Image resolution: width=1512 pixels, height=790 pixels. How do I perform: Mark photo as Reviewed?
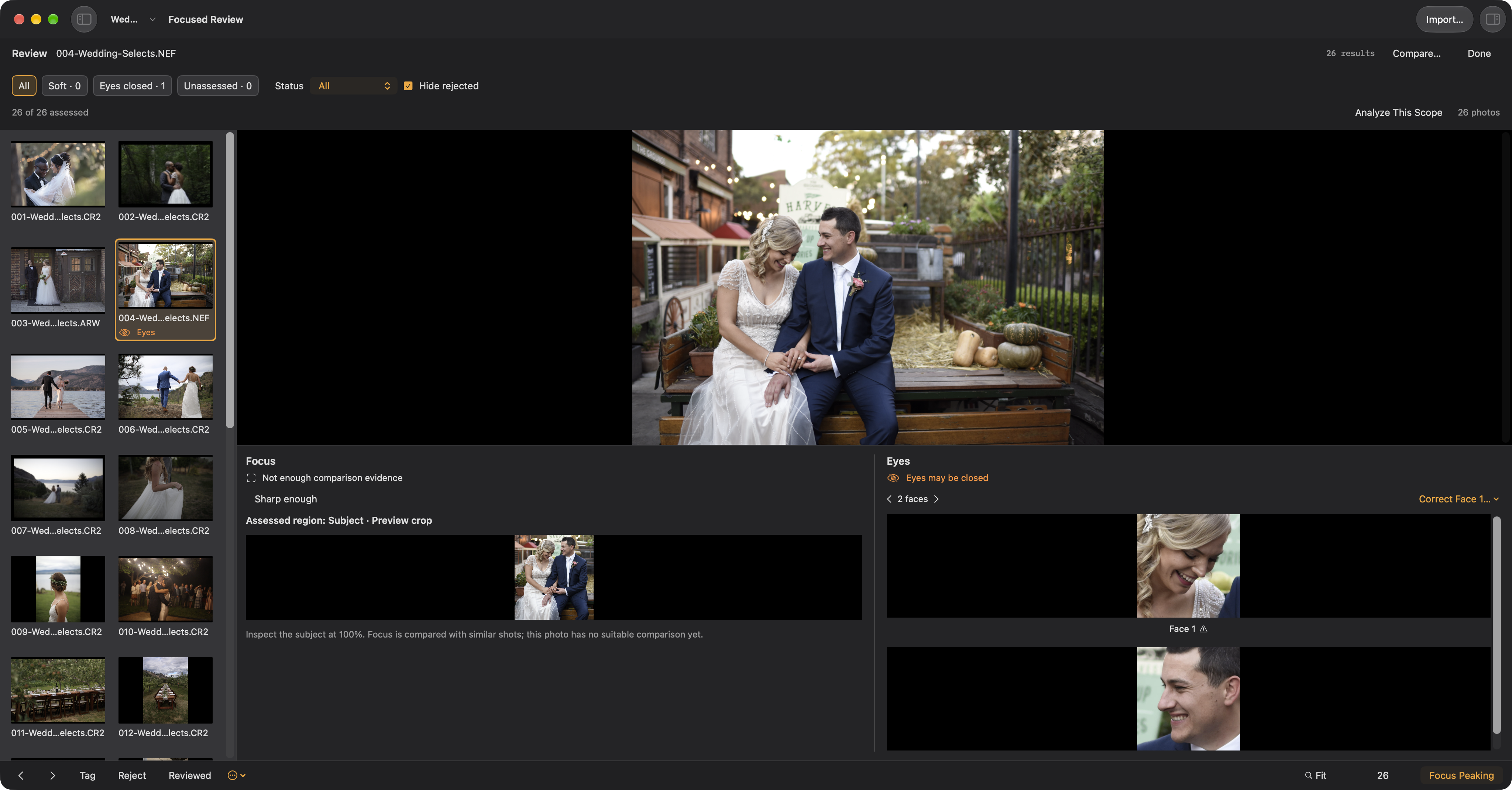click(x=190, y=775)
